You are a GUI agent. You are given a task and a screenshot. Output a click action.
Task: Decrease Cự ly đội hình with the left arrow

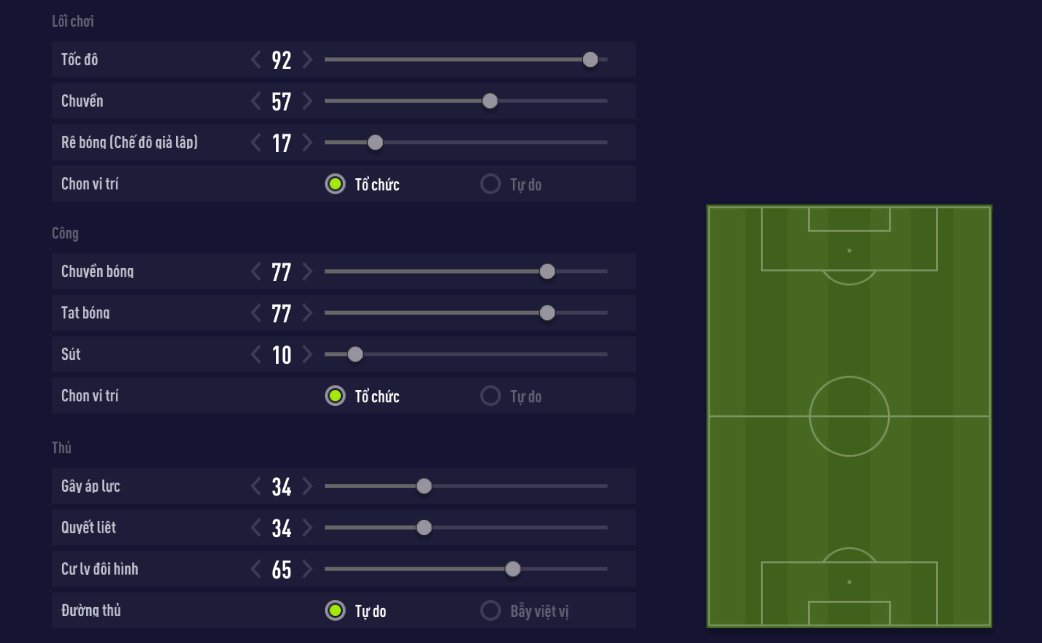[257, 570]
